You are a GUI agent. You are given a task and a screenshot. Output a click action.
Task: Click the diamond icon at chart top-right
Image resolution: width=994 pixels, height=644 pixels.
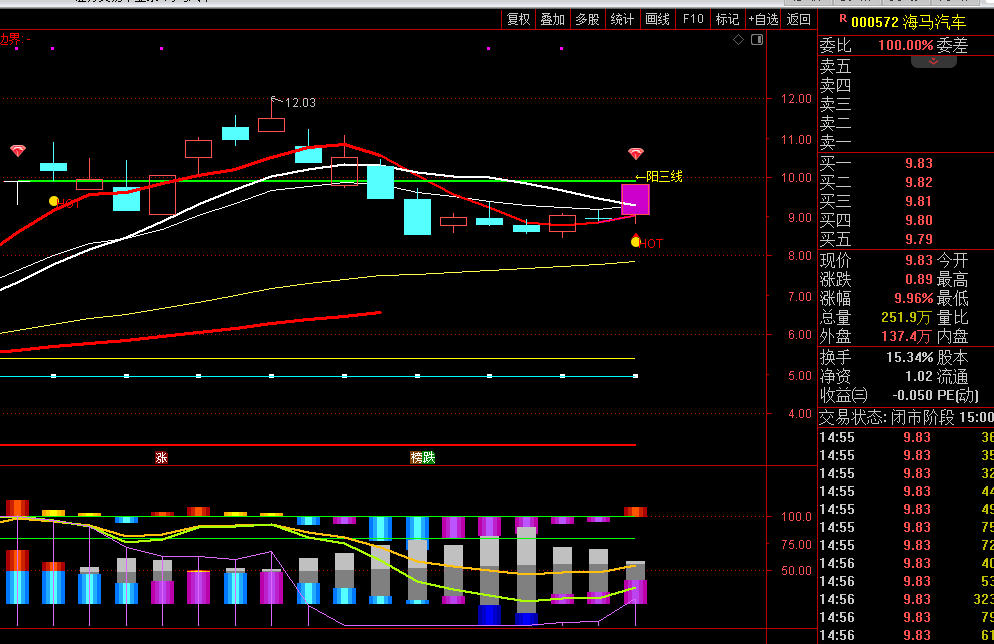point(738,40)
